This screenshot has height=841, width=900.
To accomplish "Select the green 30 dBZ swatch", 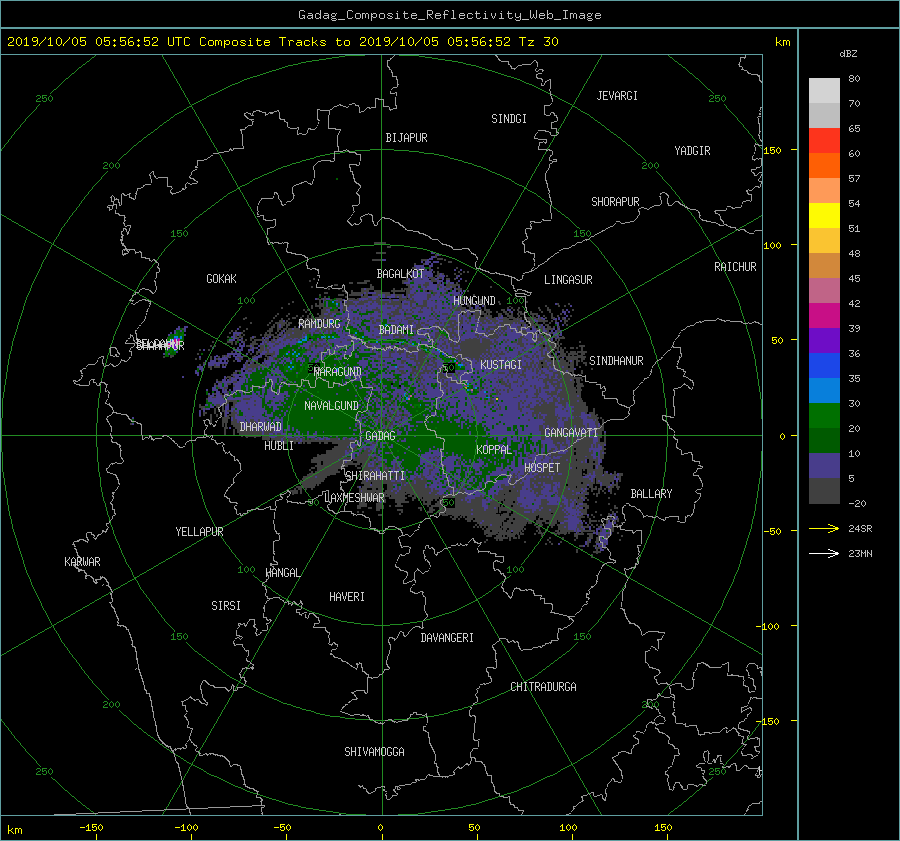I will click(x=824, y=416).
